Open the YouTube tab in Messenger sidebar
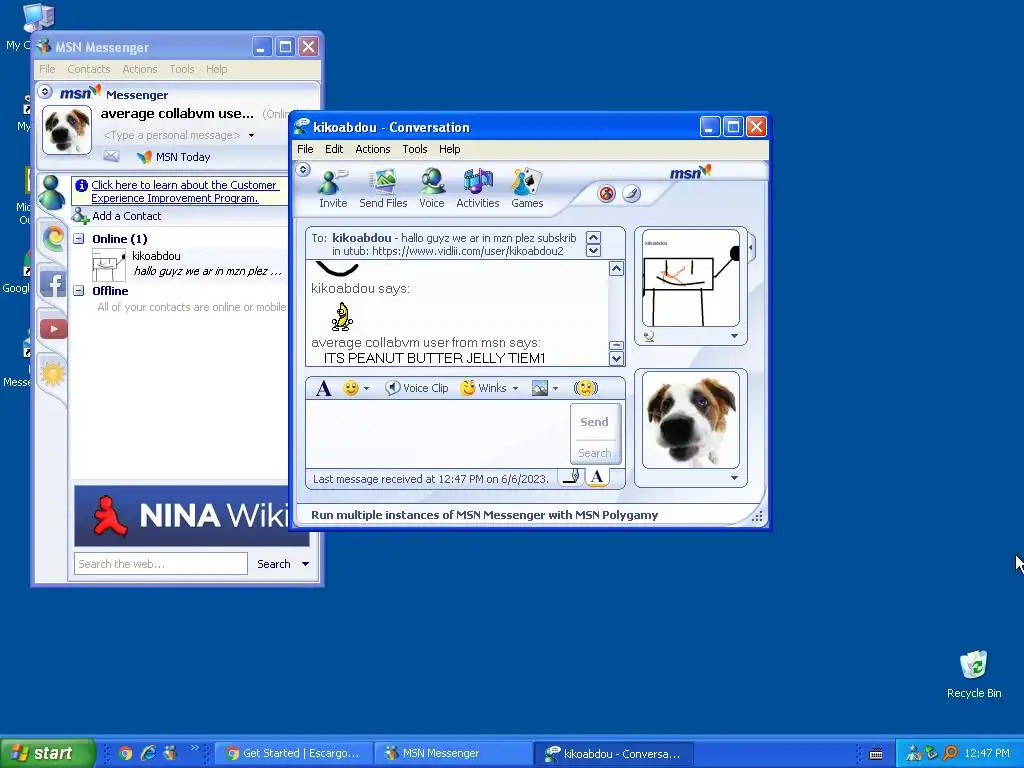 tap(54, 328)
